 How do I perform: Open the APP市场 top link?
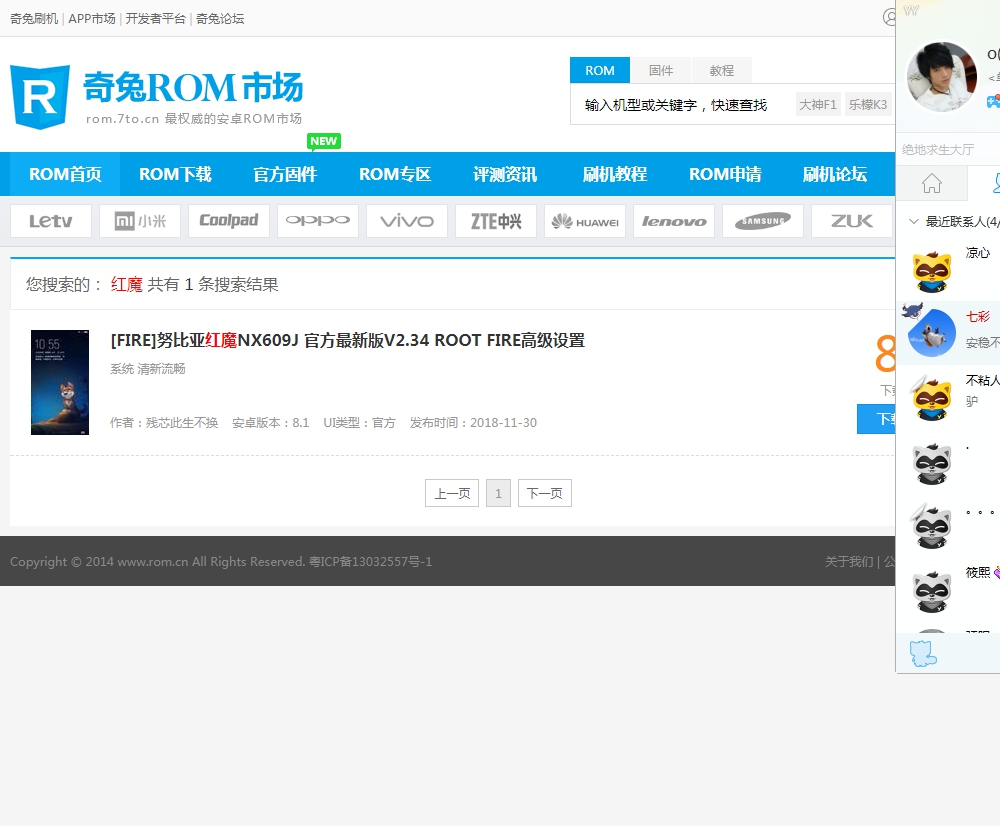tap(92, 18)
